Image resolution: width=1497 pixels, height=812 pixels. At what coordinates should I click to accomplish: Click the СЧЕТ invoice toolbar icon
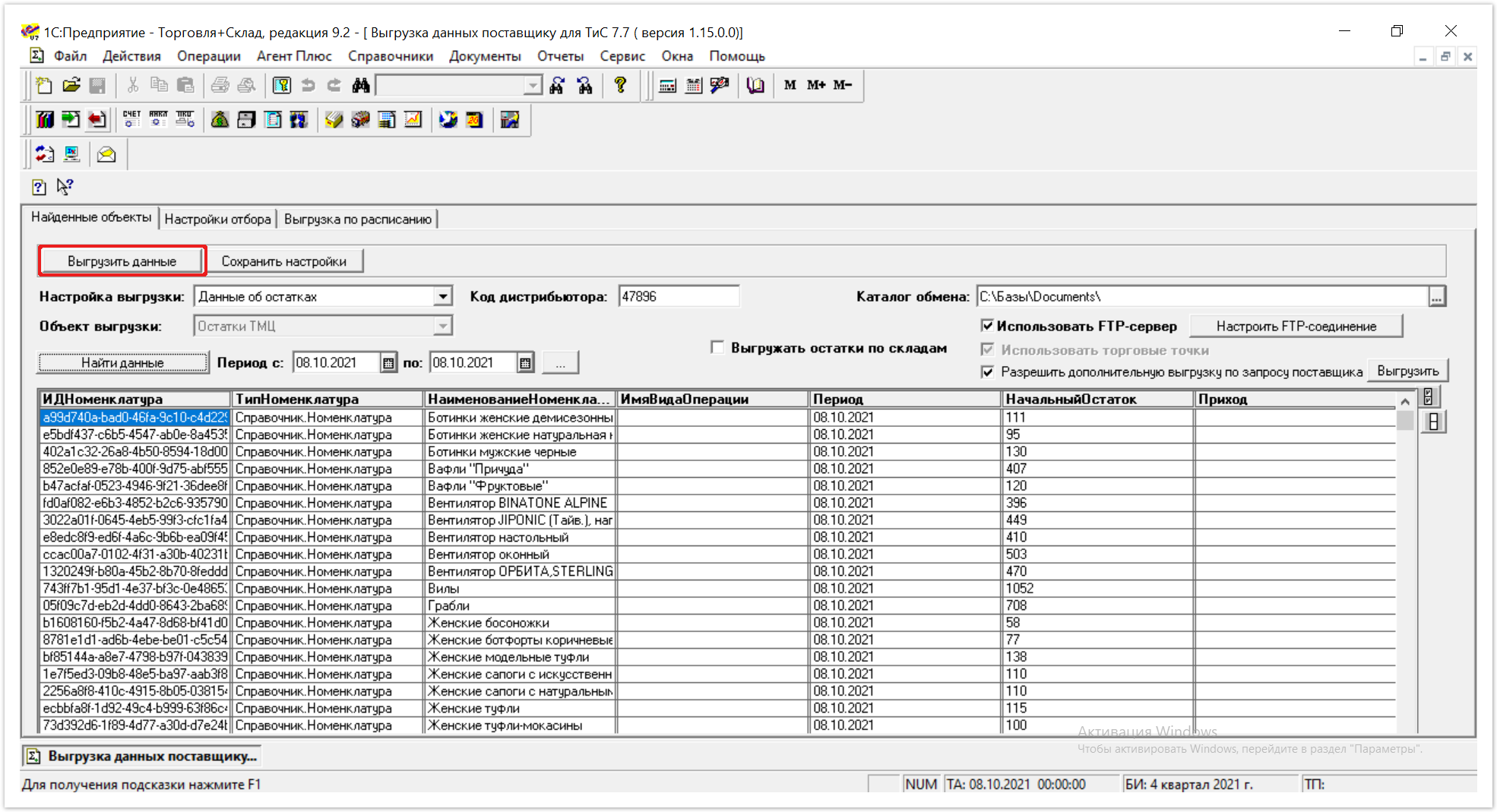pyautogui.click(x=131, y=119)
